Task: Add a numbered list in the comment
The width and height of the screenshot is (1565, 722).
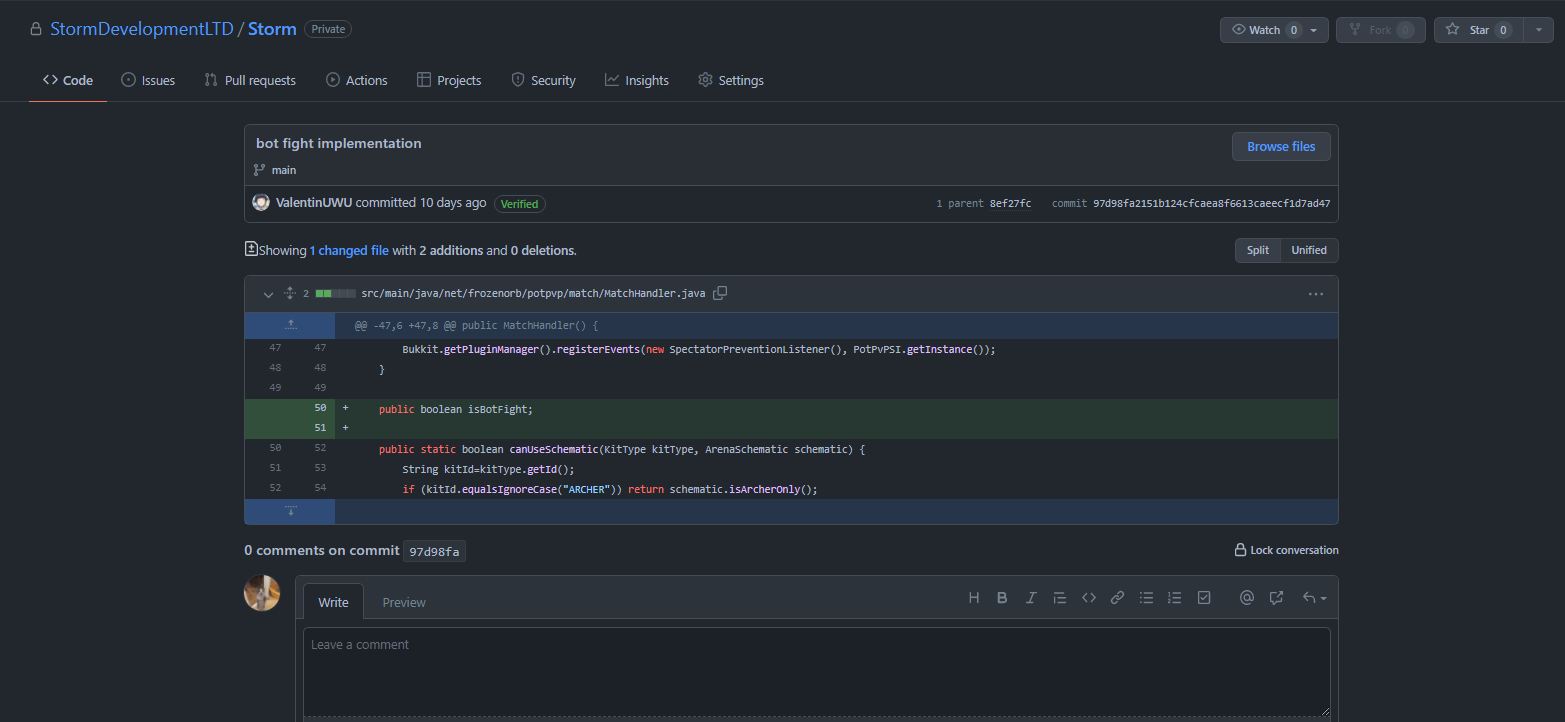Action: pos(1175,598)
